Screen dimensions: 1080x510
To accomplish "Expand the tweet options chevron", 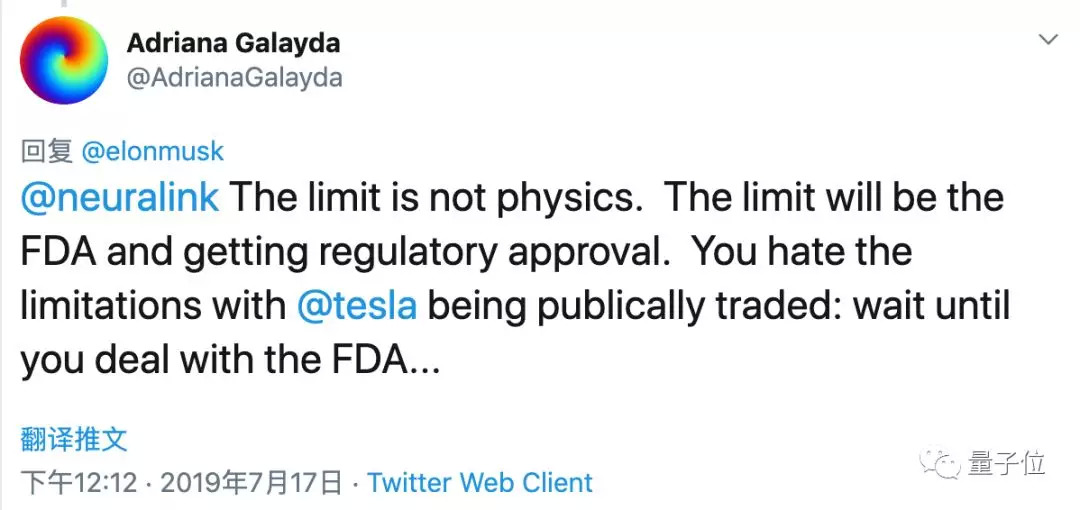I will pyautogui.click(x=1048, y=40).
